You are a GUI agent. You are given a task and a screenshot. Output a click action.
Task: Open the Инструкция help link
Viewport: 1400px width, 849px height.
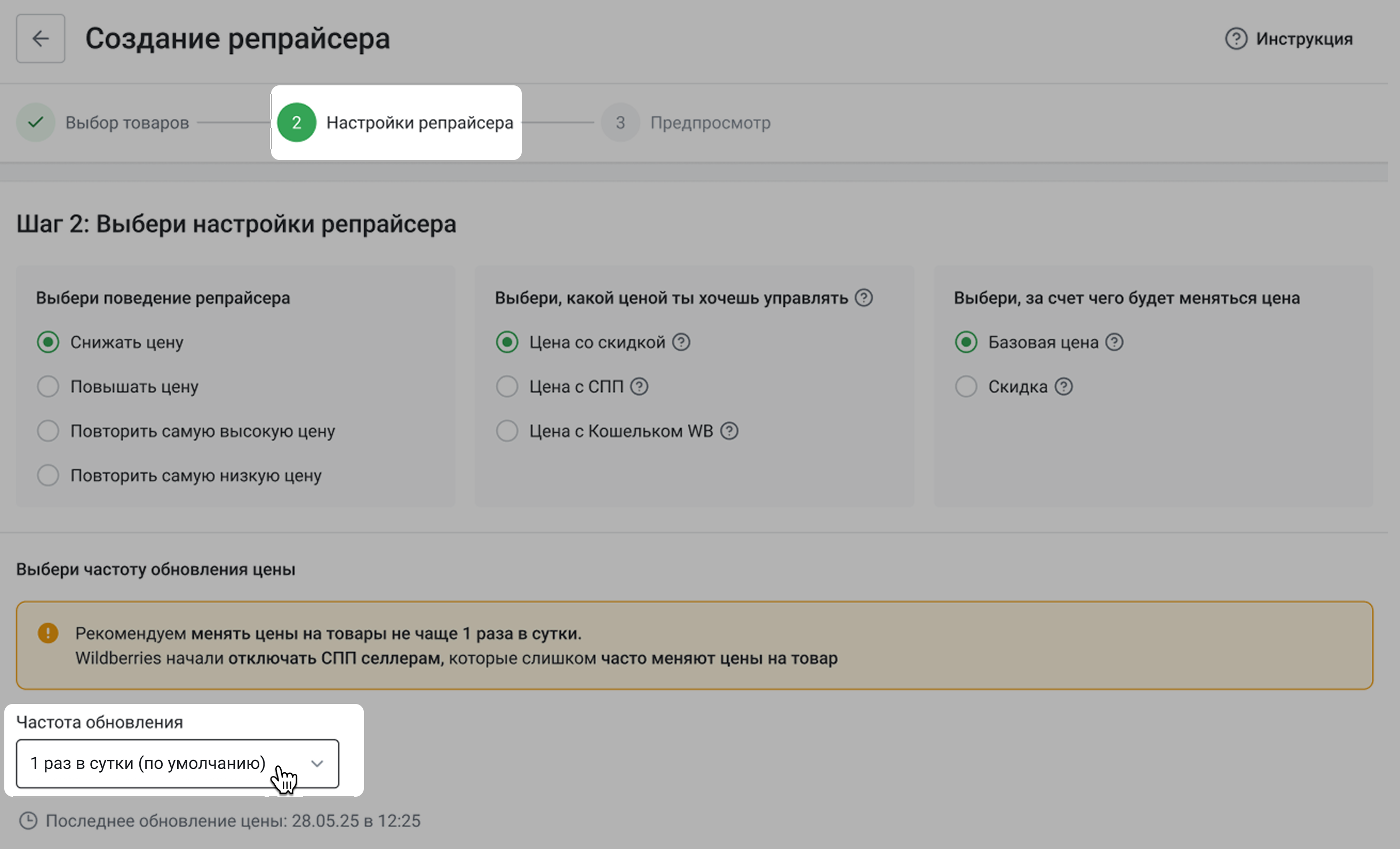(1288, 38)
